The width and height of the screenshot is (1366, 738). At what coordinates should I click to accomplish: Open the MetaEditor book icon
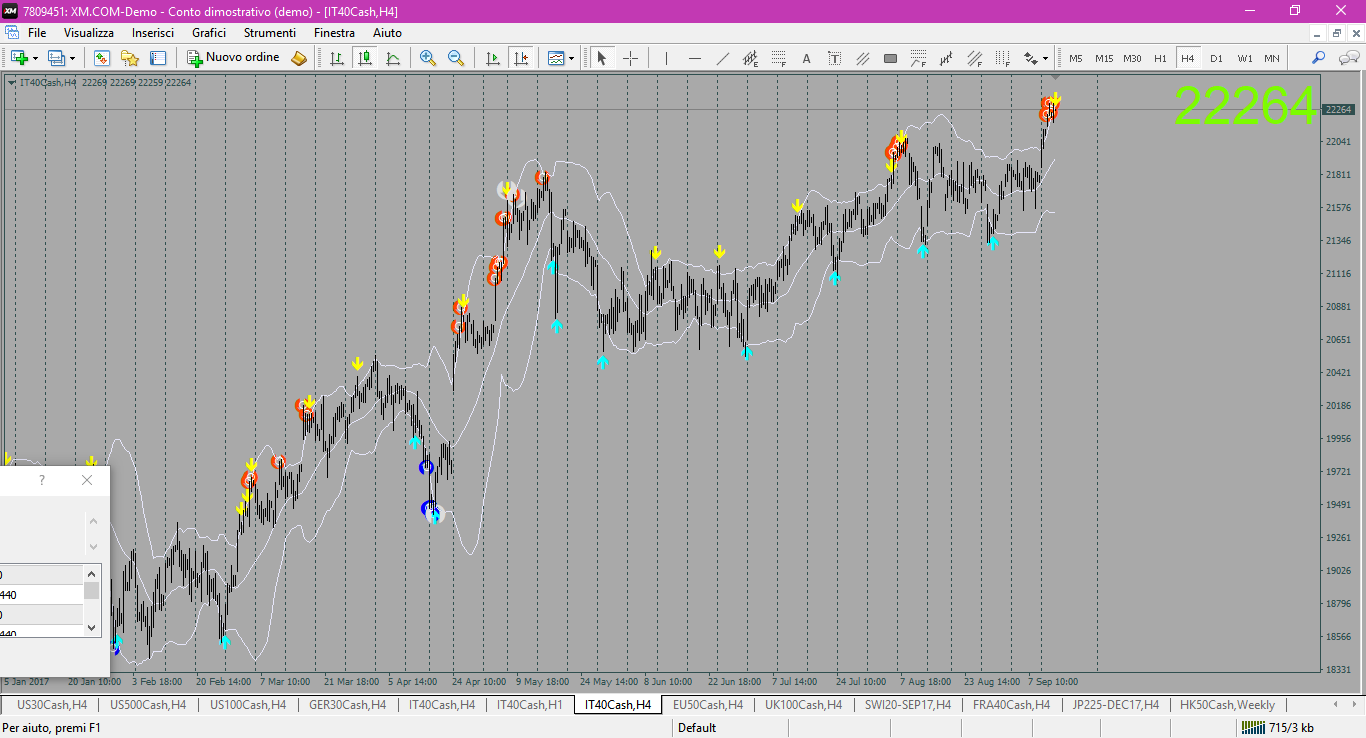pos(299,58)
